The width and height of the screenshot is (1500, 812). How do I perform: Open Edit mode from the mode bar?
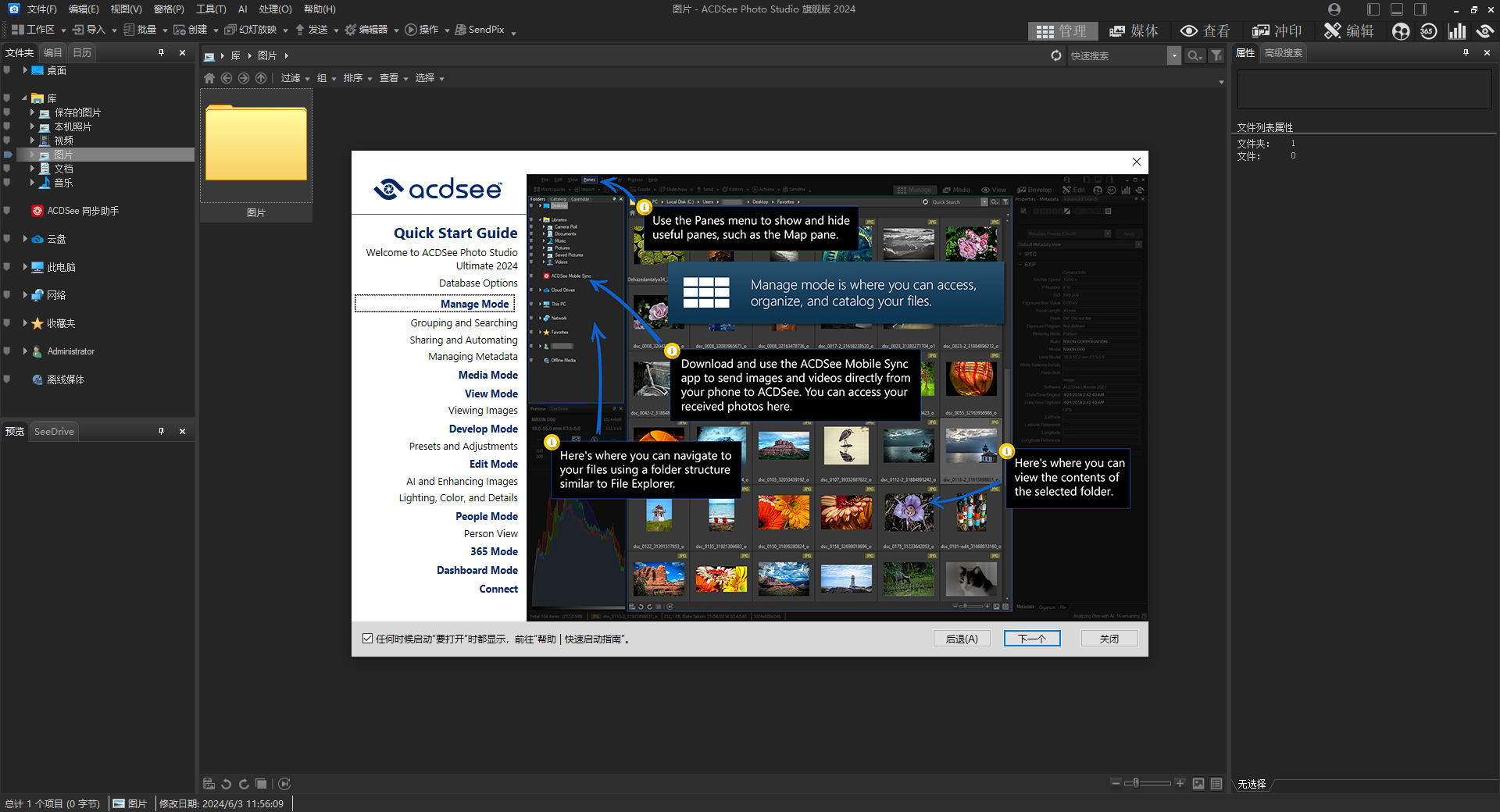coord(1348,31)
